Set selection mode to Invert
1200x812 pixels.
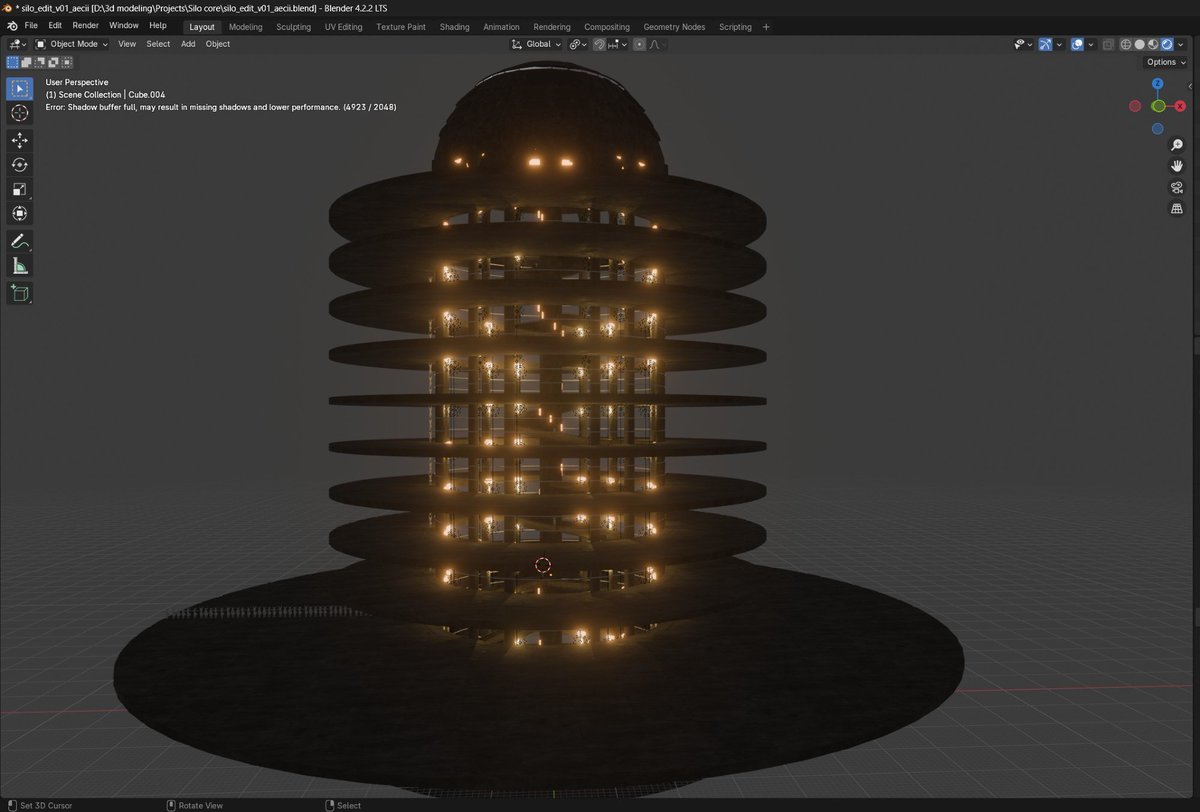(53, 62)
